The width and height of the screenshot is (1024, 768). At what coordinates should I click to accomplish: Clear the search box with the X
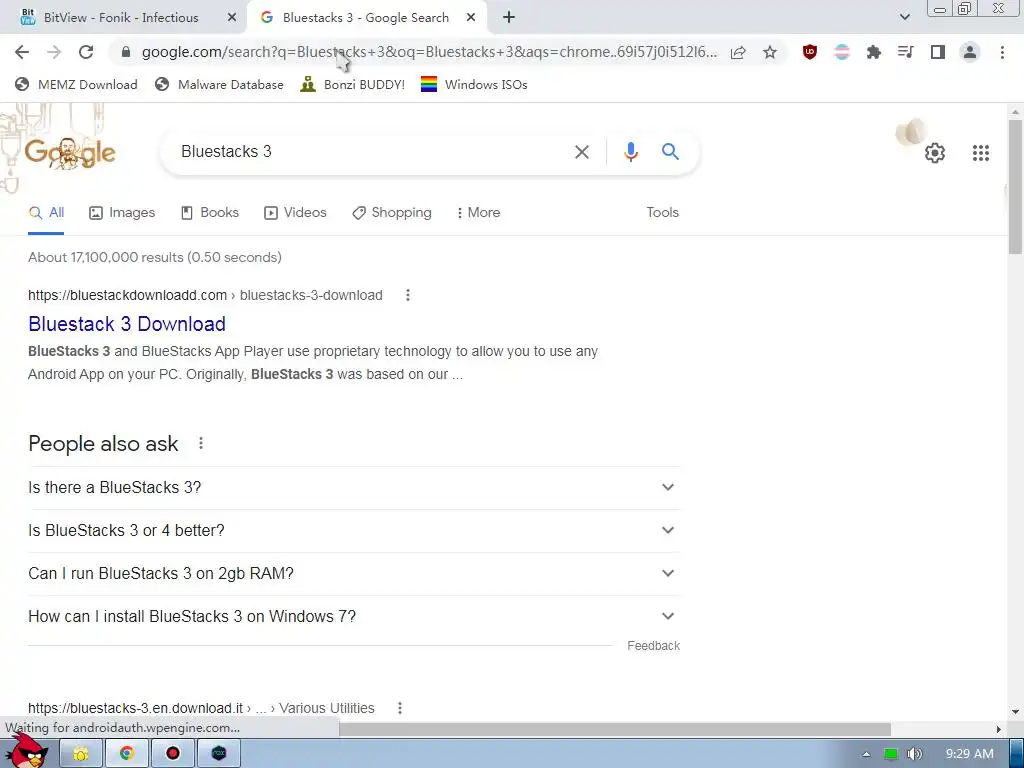pyautogui.click(x=581, y=152)
